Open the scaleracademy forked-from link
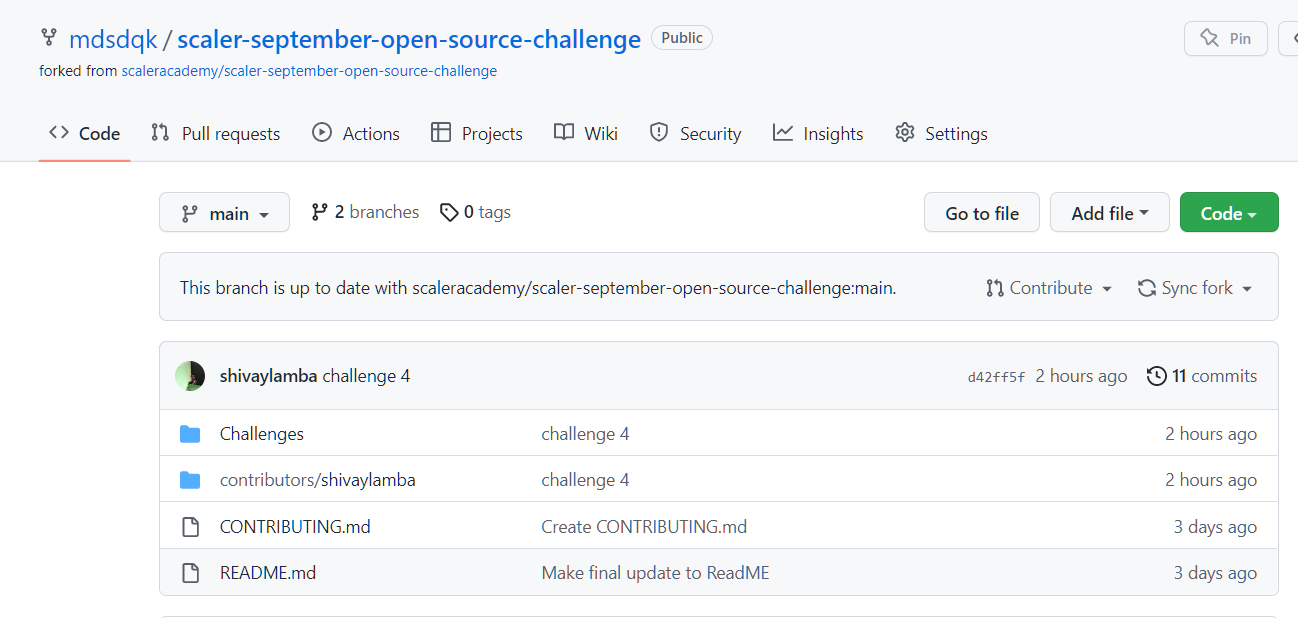The image size is (1298, 618). [308, 70]
